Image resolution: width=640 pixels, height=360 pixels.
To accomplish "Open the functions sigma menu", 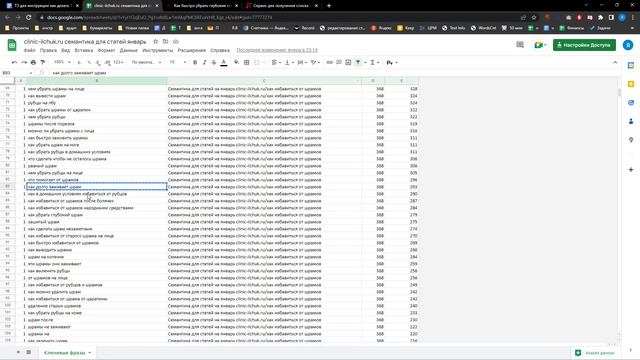I will click(372, 62).
